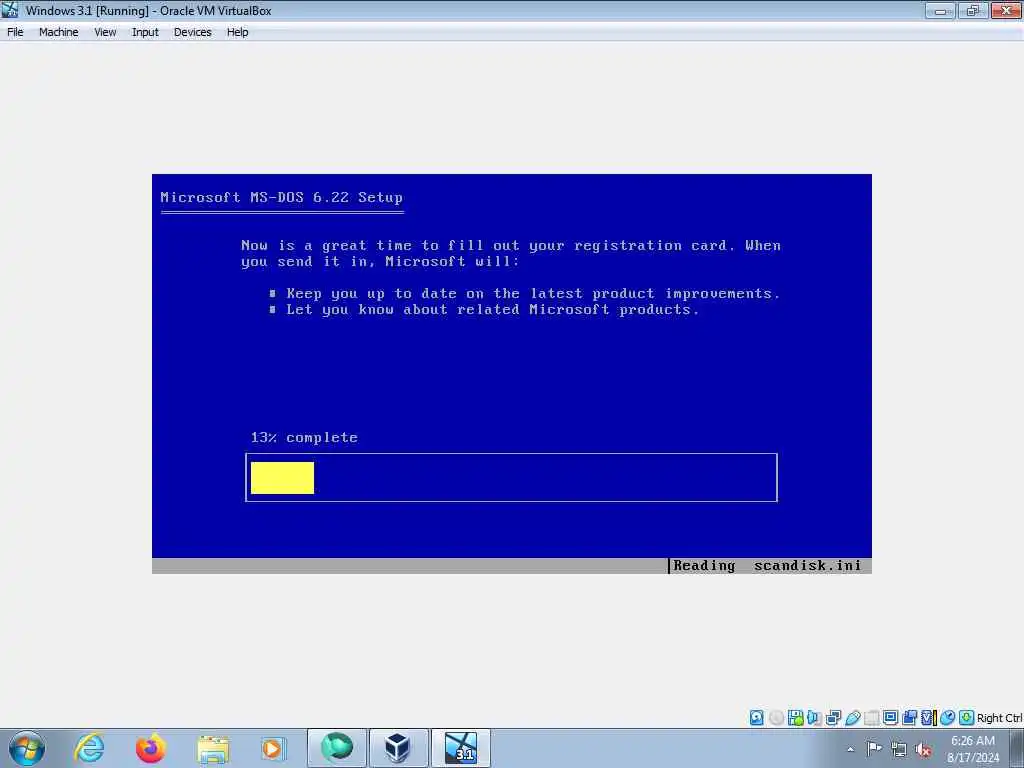Click the virtualization V chip indicator
The image size is (1024, 768).
[x=927, y=718]
